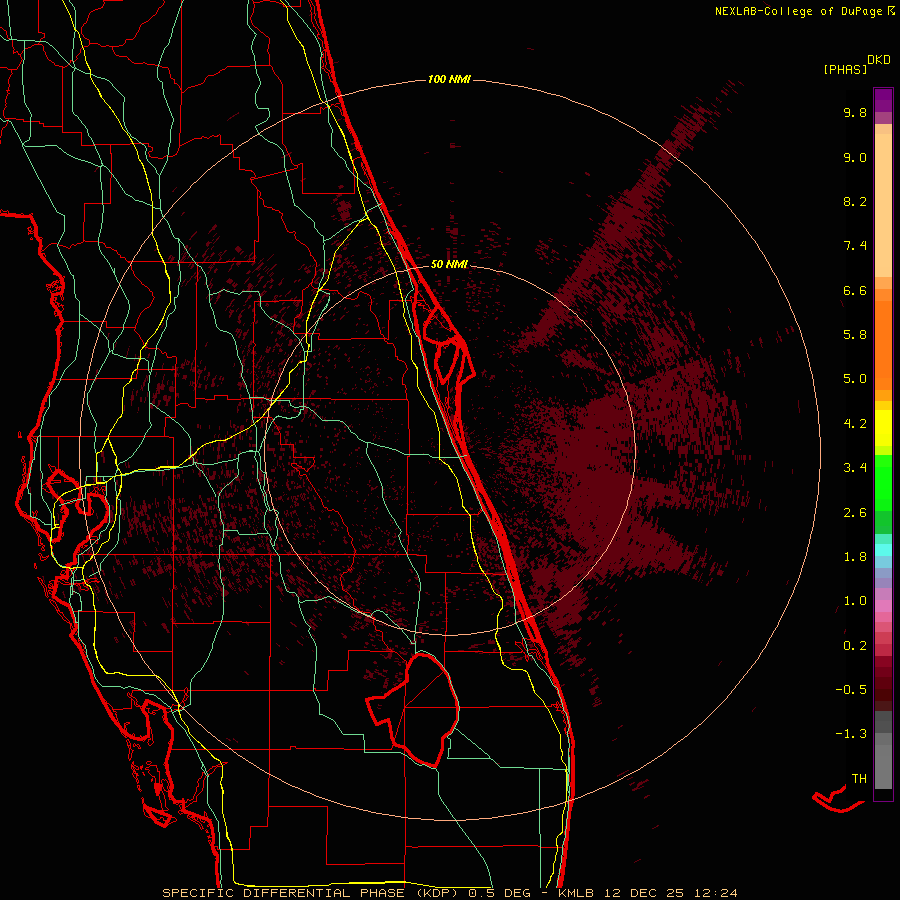Click the 2.6 scale value
Image resolution: width=900 pixels, height=900 pixels.
tap(855, 513)
